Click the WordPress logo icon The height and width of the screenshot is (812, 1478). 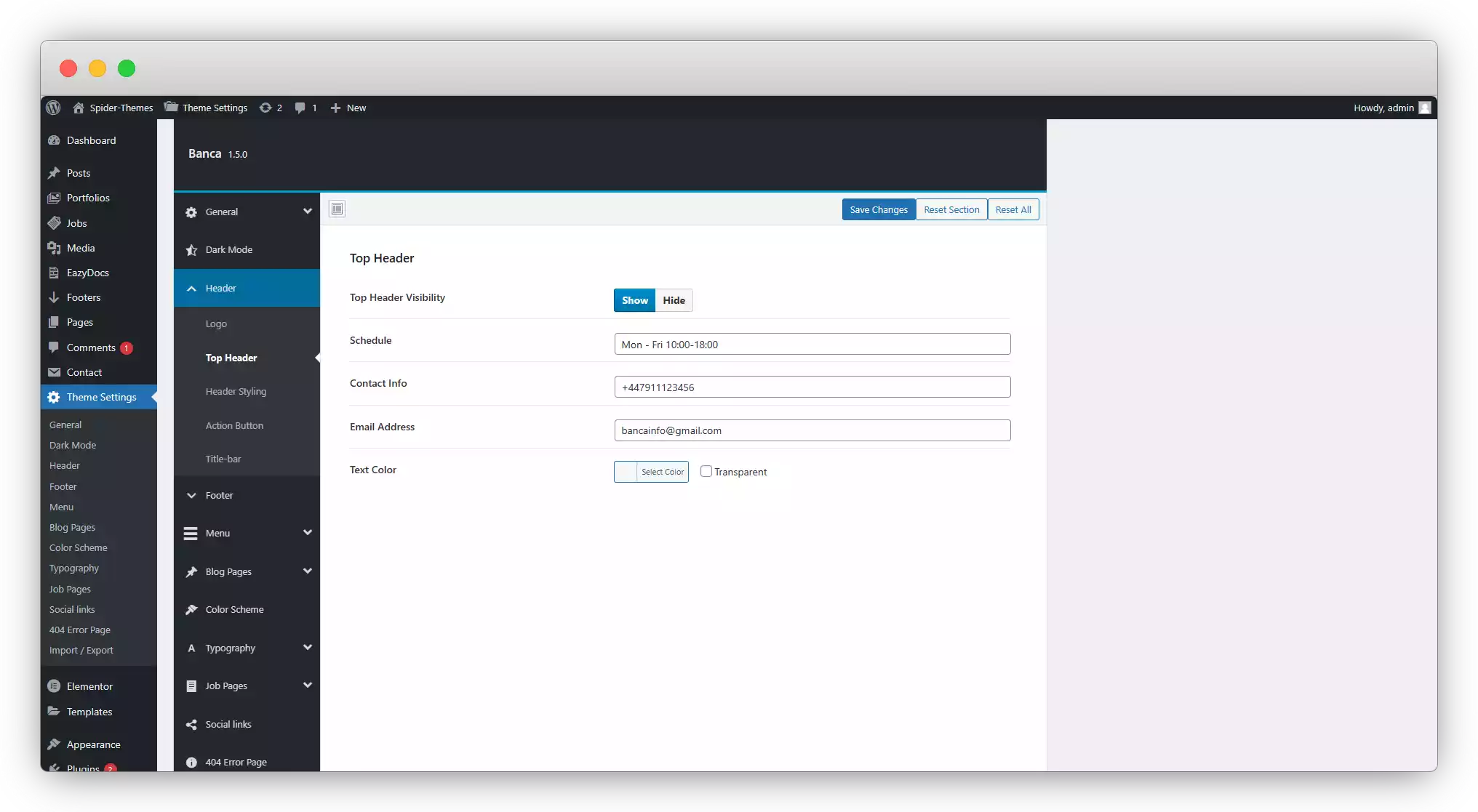[55, 108]
